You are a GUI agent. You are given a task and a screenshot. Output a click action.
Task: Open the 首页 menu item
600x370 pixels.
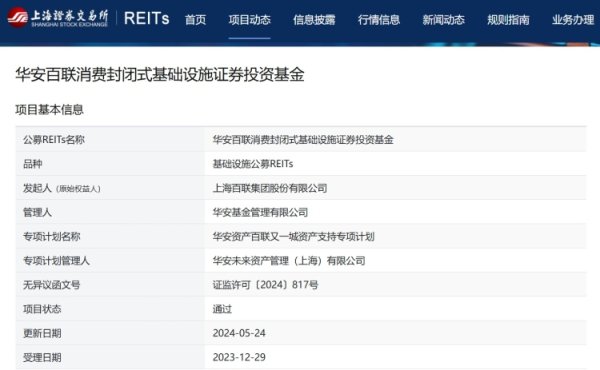click(x=196, y=20)
